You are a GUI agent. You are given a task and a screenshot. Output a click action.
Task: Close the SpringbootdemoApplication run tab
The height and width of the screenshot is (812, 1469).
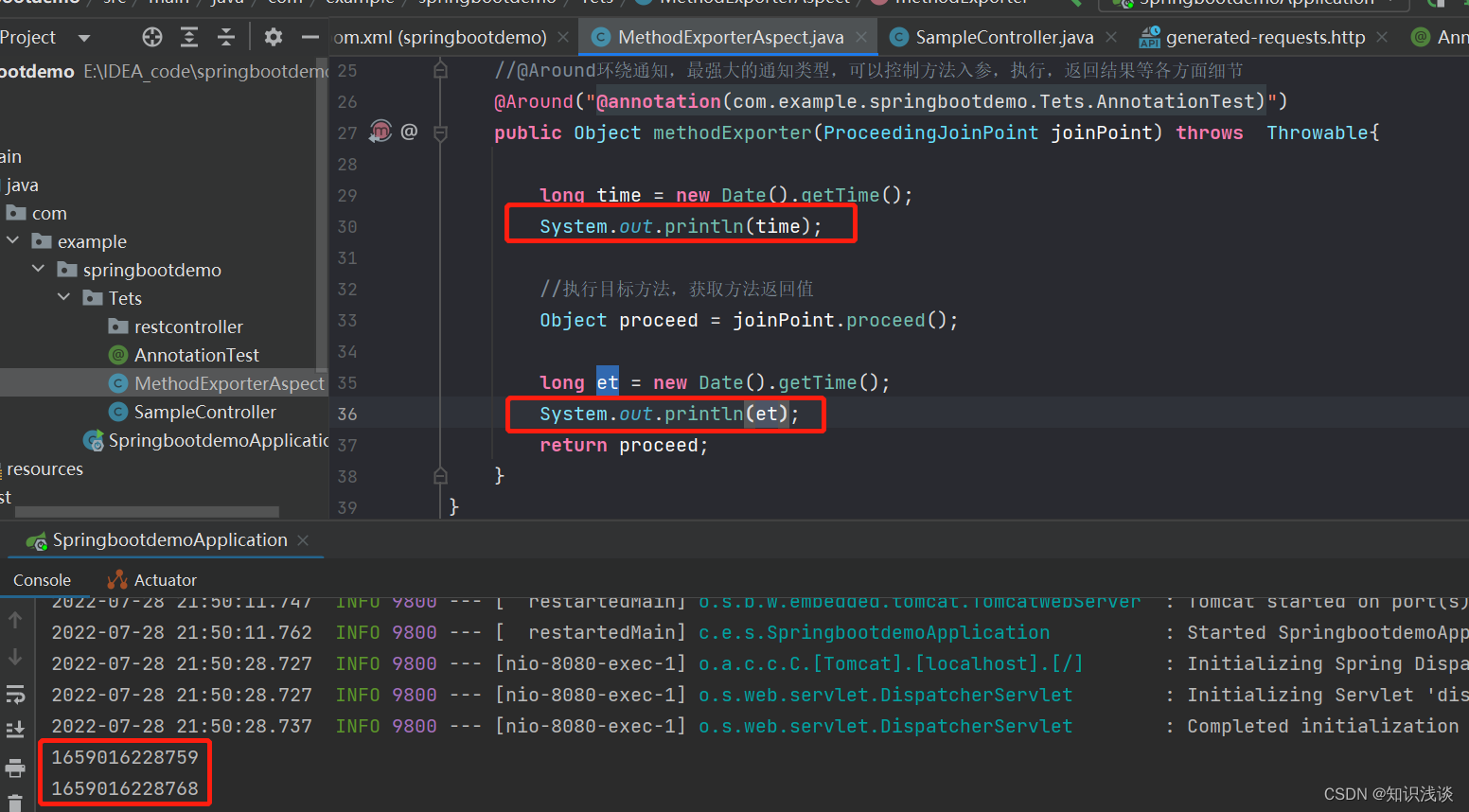[303, 540]
